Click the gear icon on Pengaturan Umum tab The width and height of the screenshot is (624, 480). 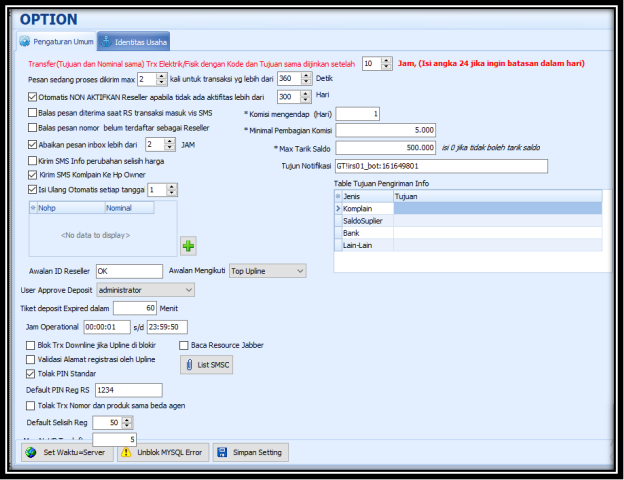25,41
